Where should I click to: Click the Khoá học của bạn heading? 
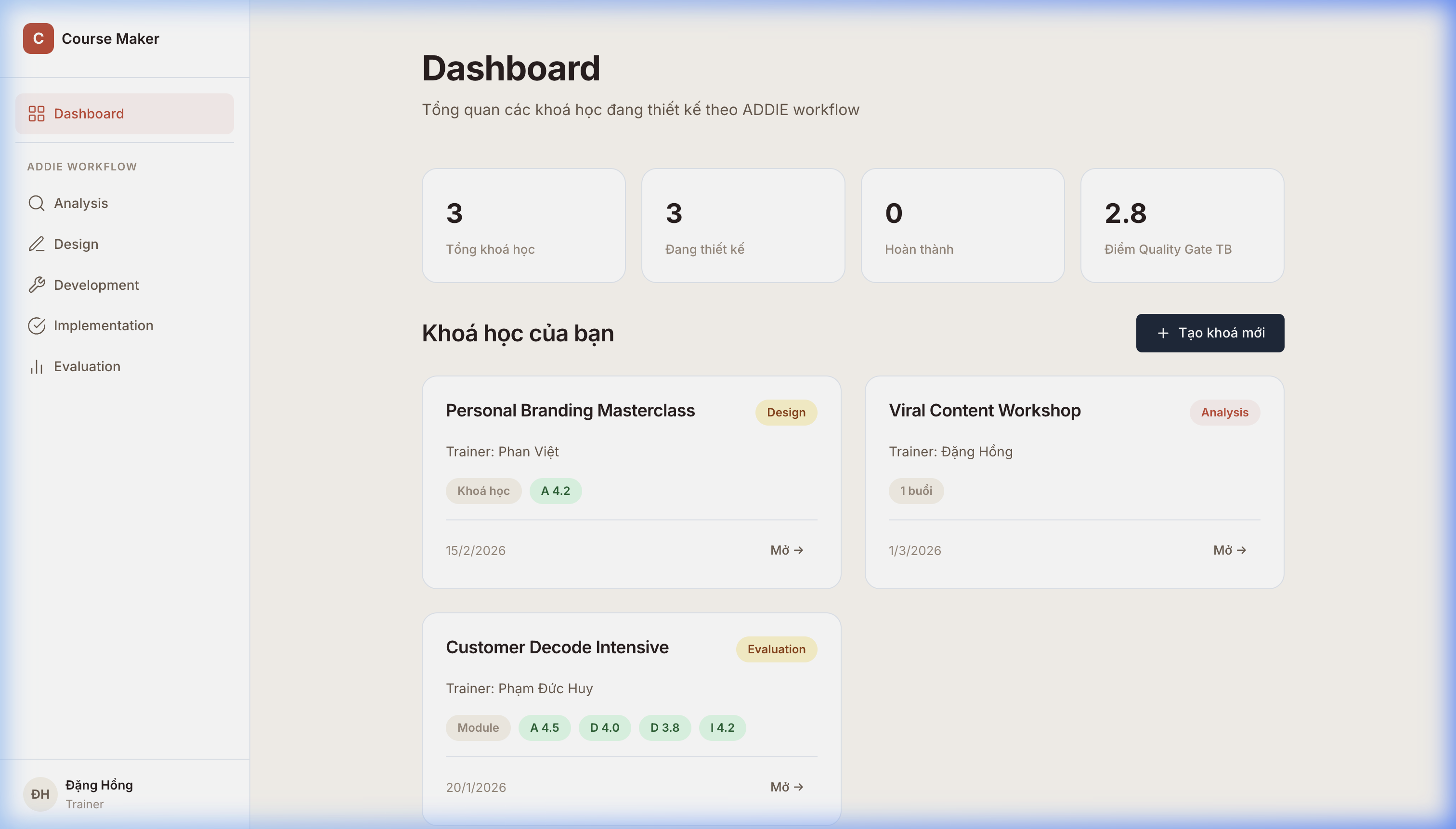[x=518, y=334]
